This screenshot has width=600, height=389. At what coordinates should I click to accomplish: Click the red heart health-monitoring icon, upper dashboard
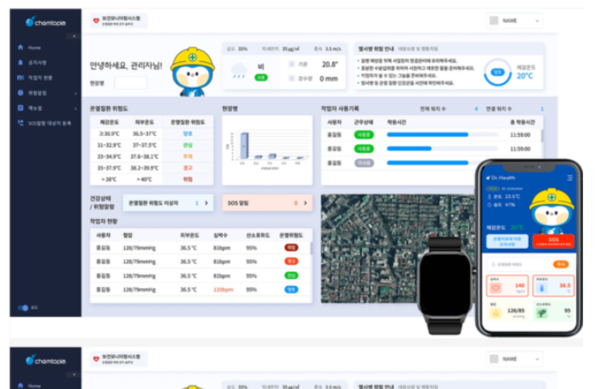coord(96,21)
